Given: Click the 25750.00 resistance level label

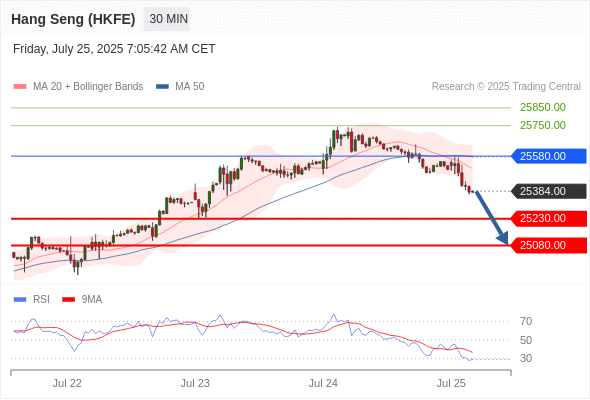Looking at the screenshot, I should click(543, 125).
